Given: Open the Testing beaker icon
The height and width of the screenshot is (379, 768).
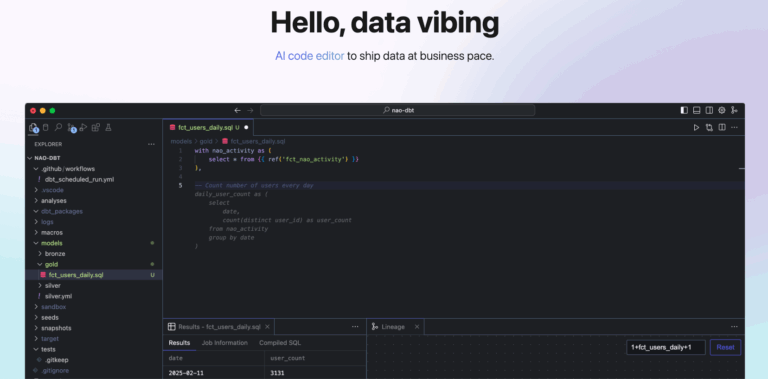Looking at the screenshot, I should coord(108,127).
